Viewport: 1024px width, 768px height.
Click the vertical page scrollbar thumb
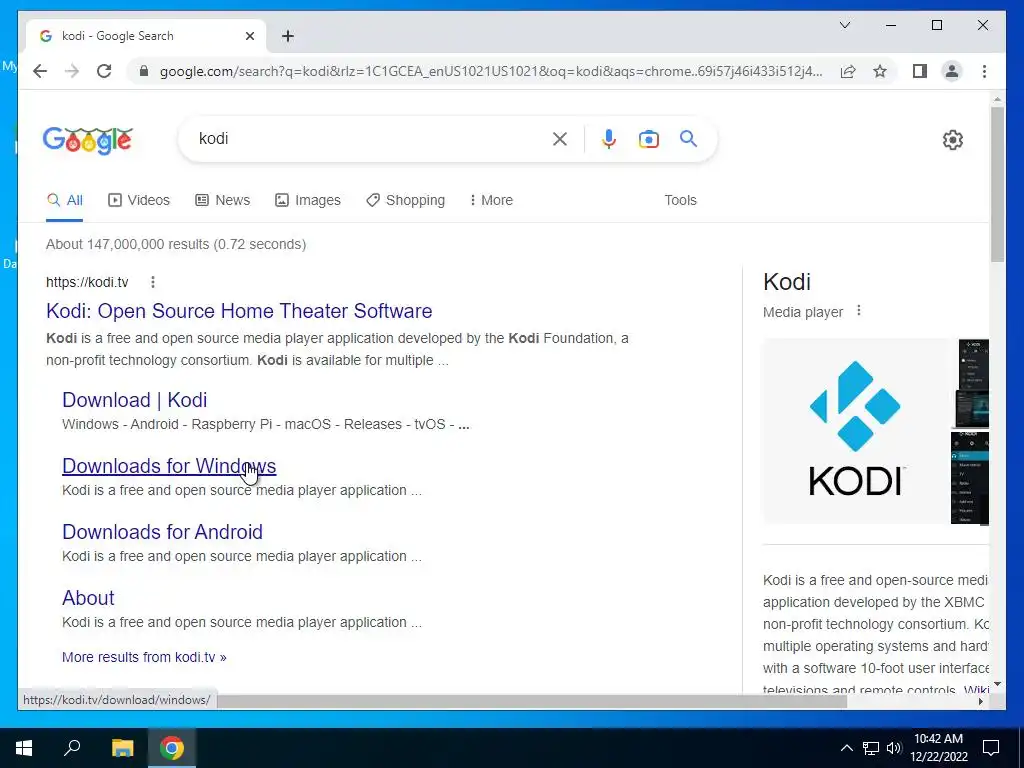click(x=997, y=184)
